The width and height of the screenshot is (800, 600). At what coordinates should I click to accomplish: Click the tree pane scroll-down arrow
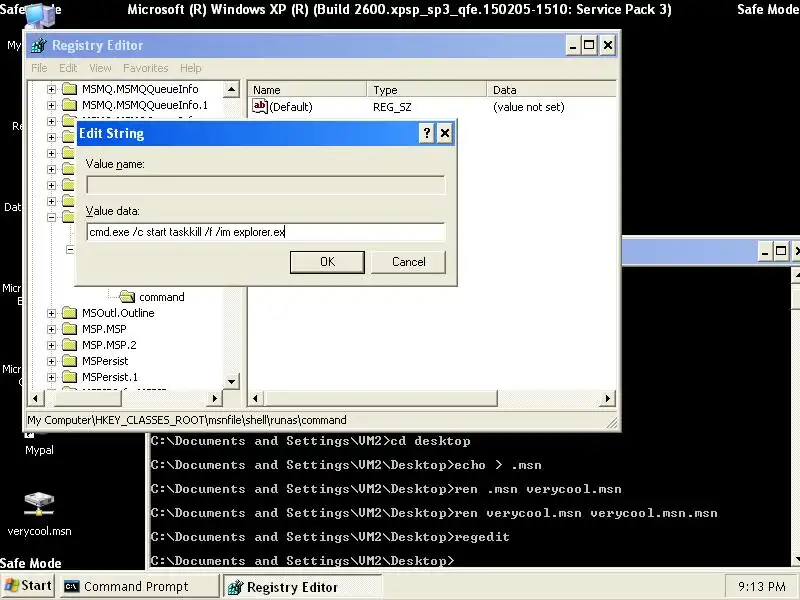[x=231, y=381]
